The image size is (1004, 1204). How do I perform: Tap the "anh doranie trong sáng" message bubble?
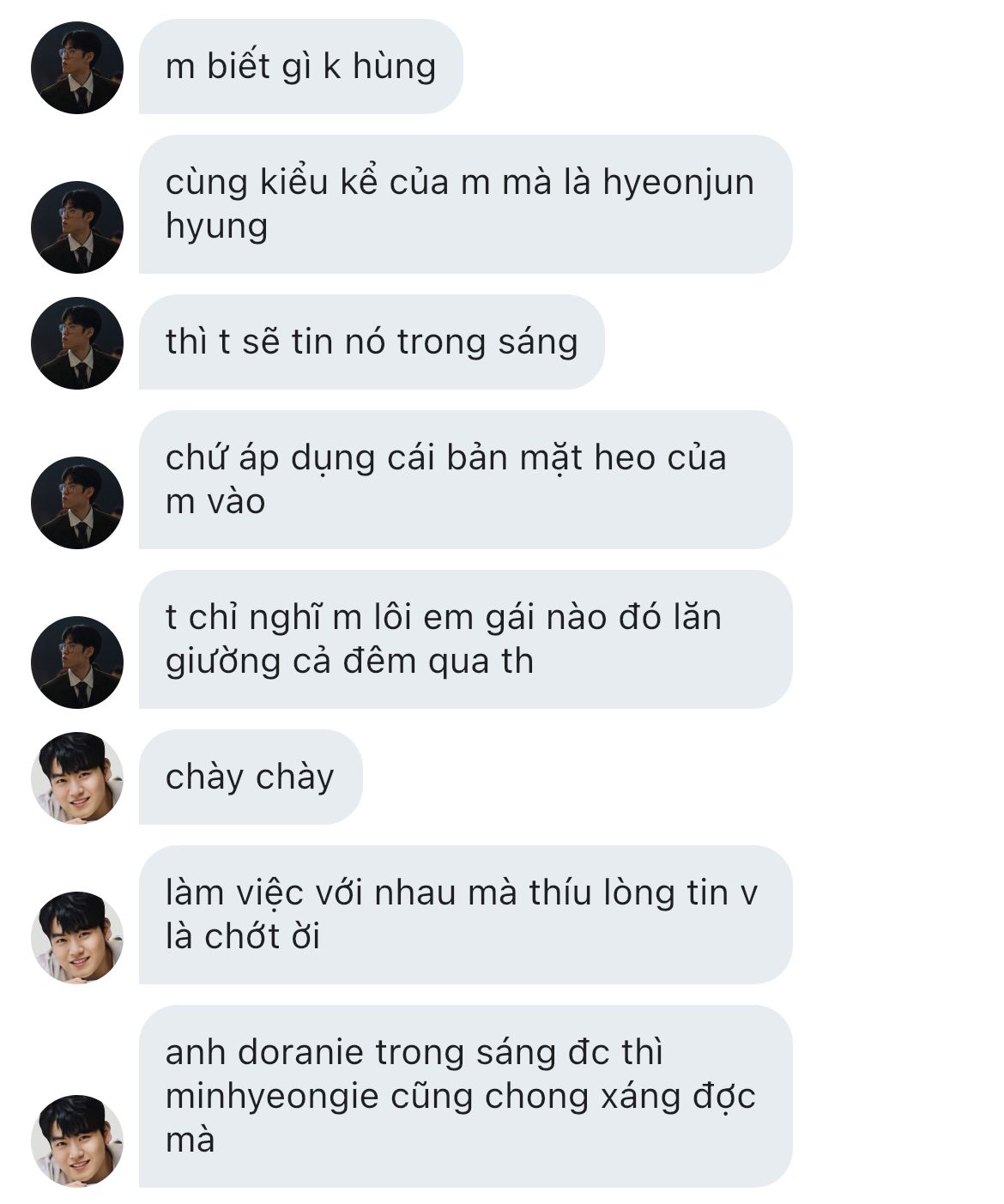pyautogui.click(x=465, y=1097)
